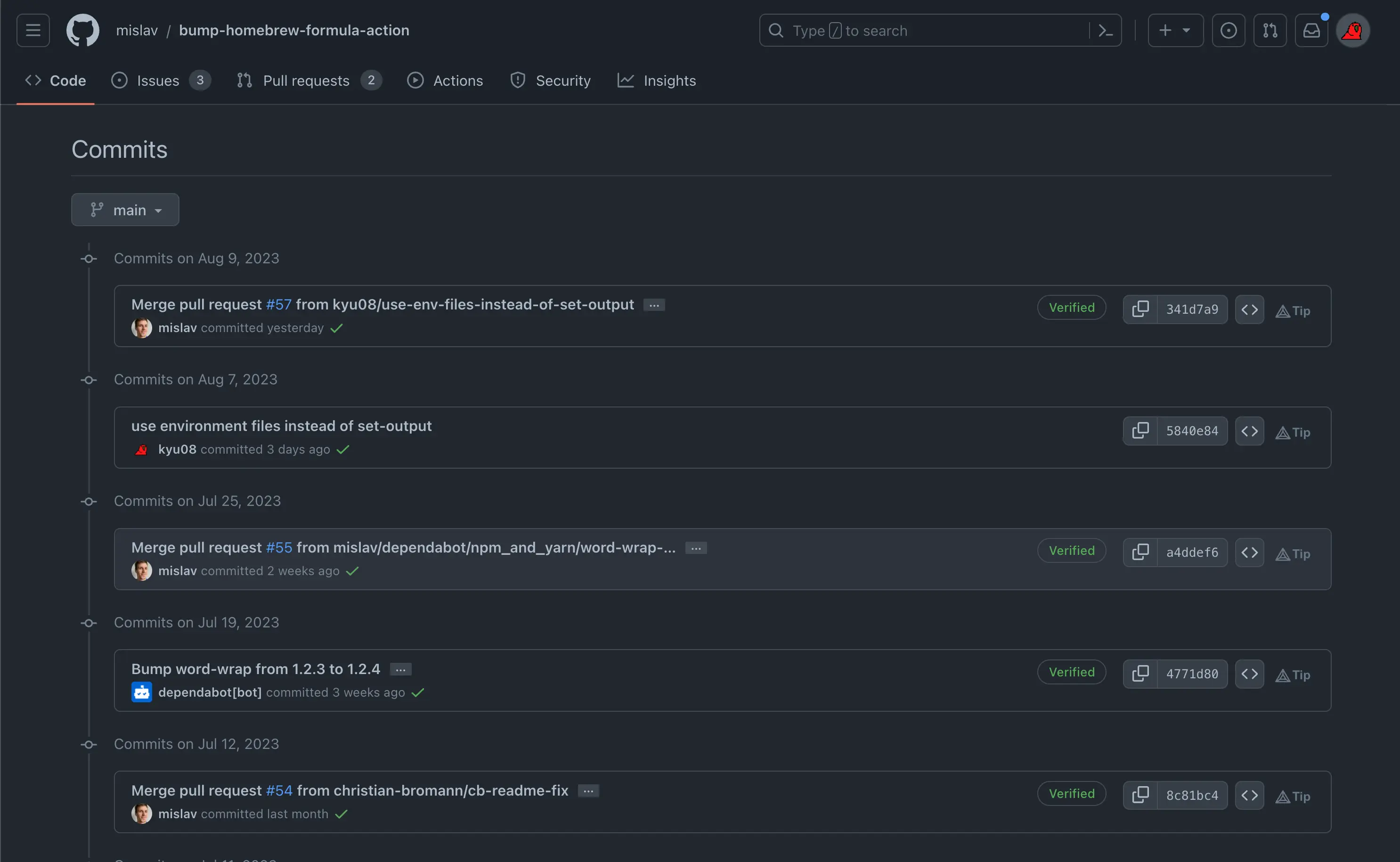This screenshot has width=1400, height=862.
Task: Click the pull requests icon in the header
Action: pyautogui.click(x=1270, y=30)
